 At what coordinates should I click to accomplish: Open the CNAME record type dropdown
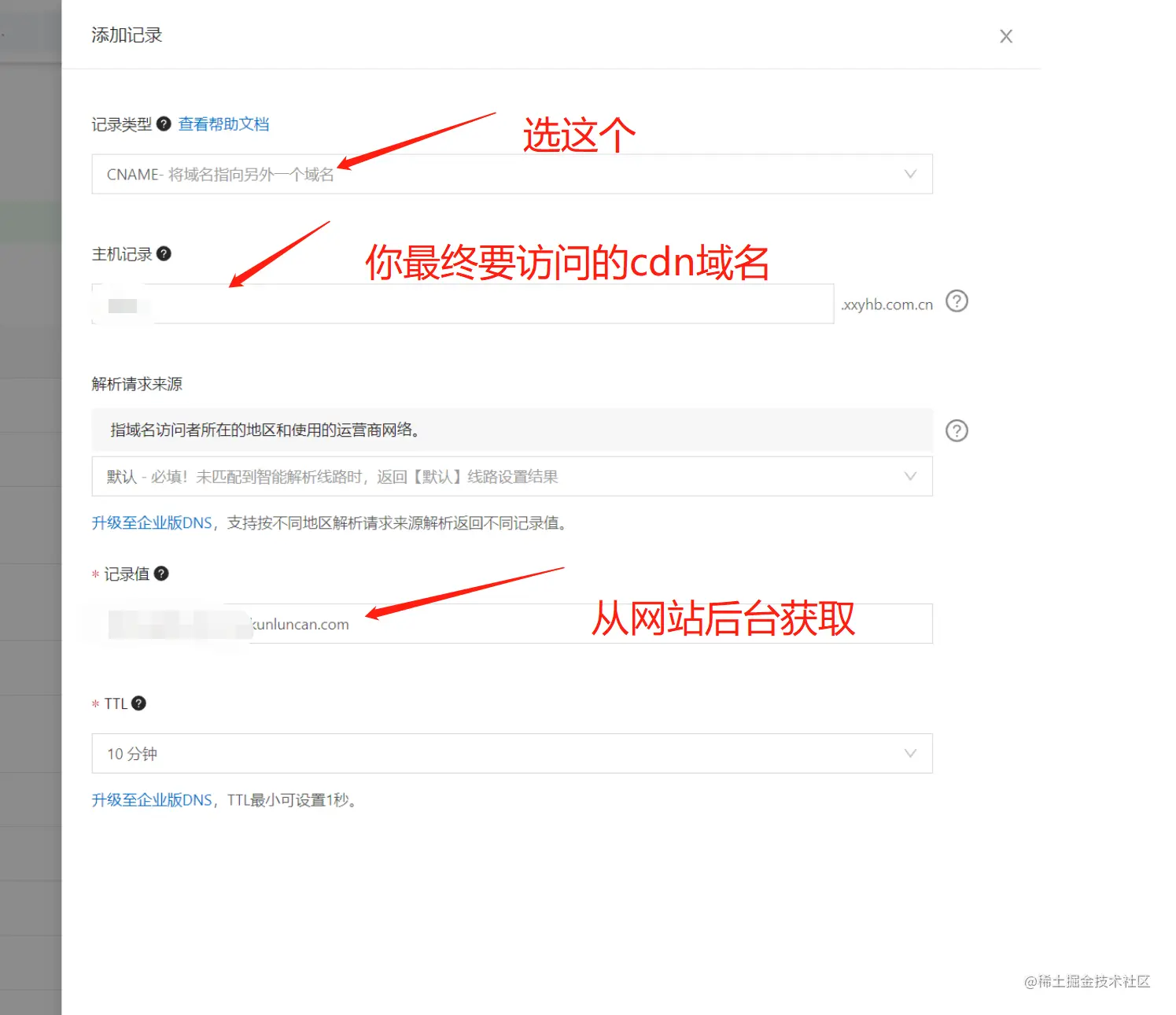[x=511, y=174]
